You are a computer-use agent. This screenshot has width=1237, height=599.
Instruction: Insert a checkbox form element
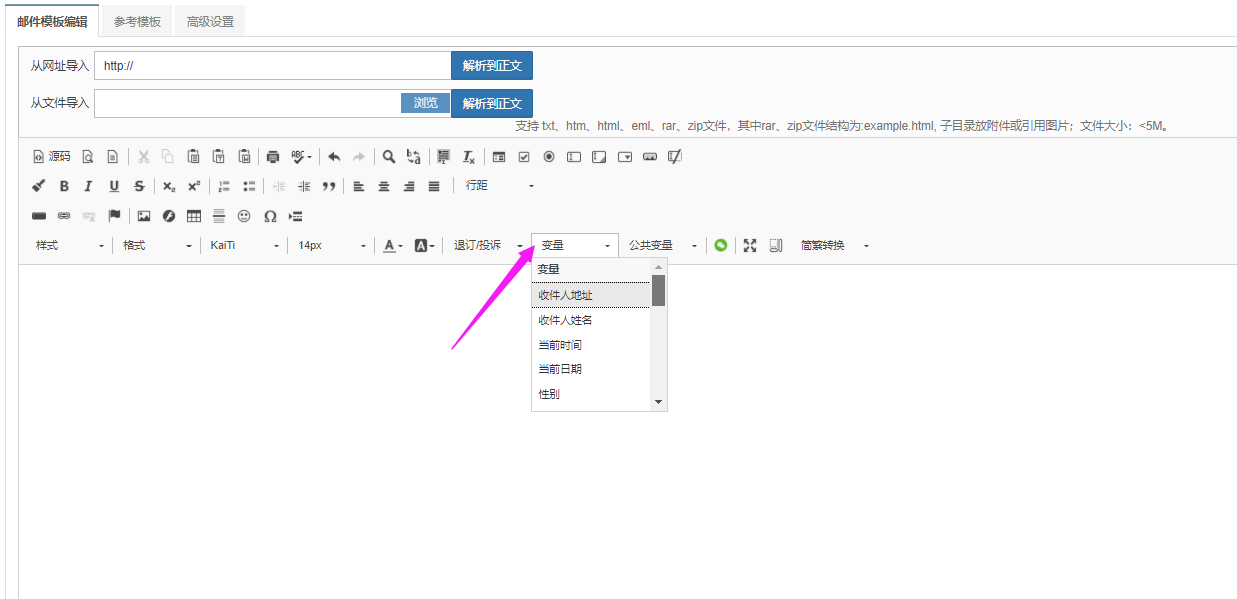point(524,157)
